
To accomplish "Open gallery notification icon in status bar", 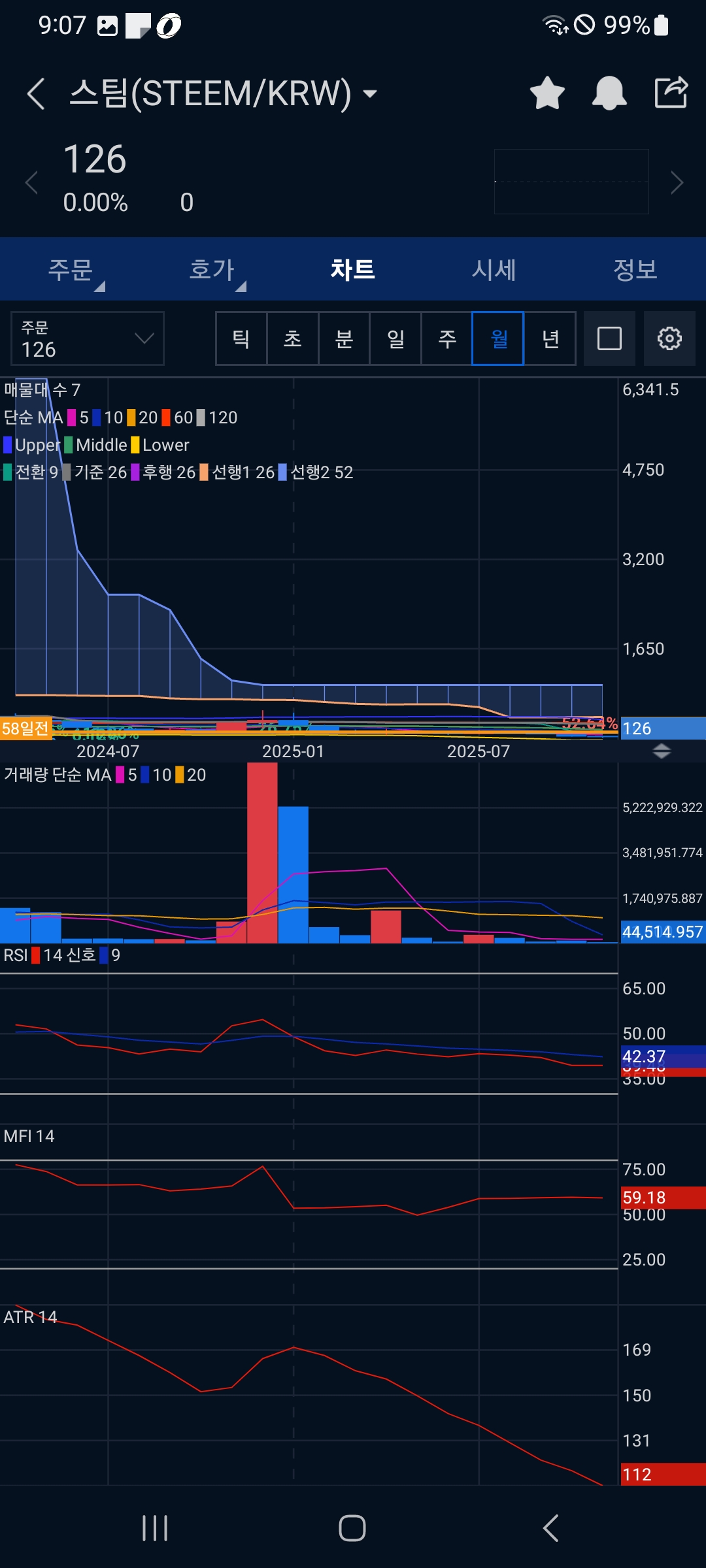I will click(x=107, y=25).
